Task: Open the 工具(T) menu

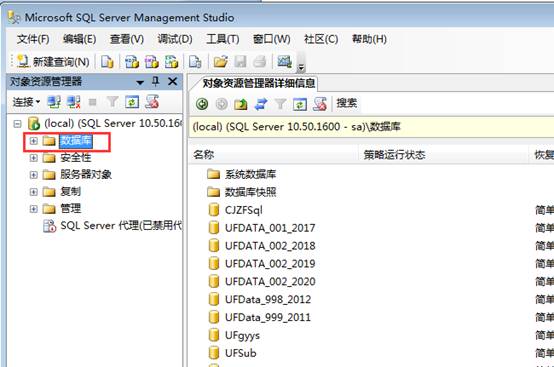Action: [223, 39]
